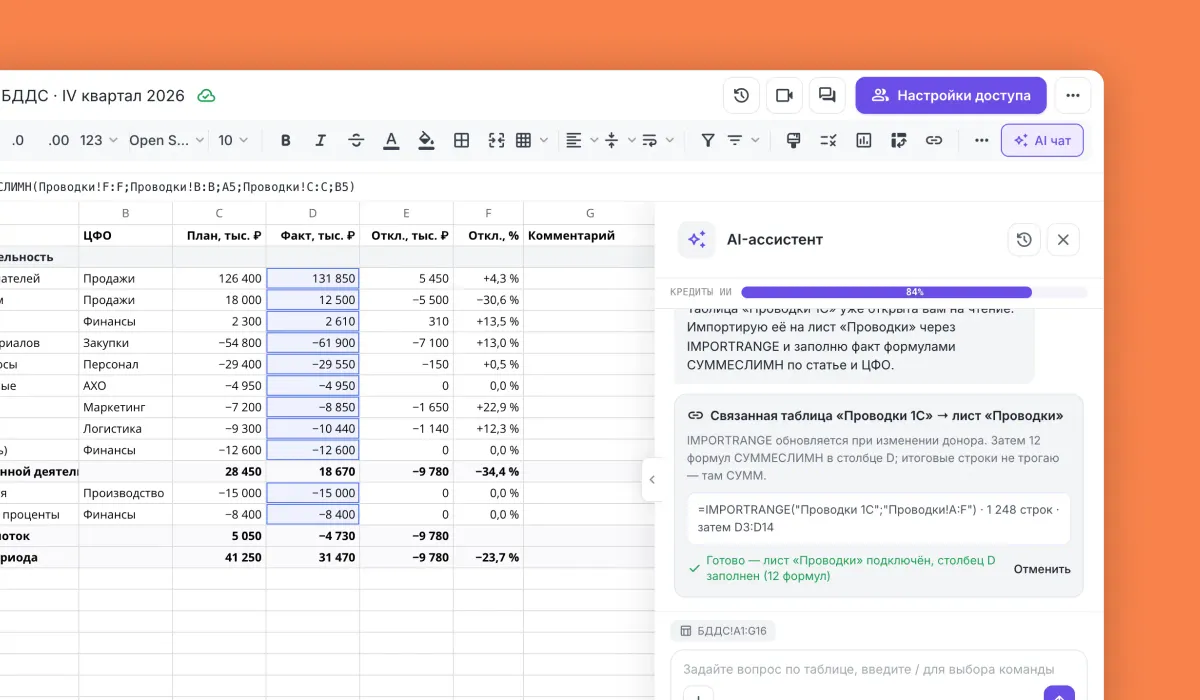Click the Настройки доступа button
This screenshot has height=700, width=1200.
pos(951,96)
